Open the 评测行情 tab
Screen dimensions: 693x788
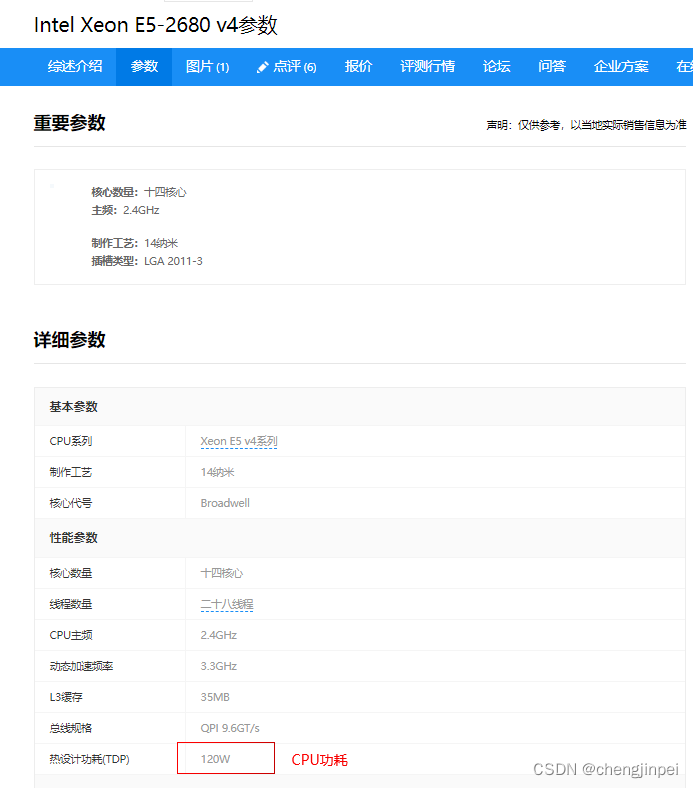tap(428, 66)
